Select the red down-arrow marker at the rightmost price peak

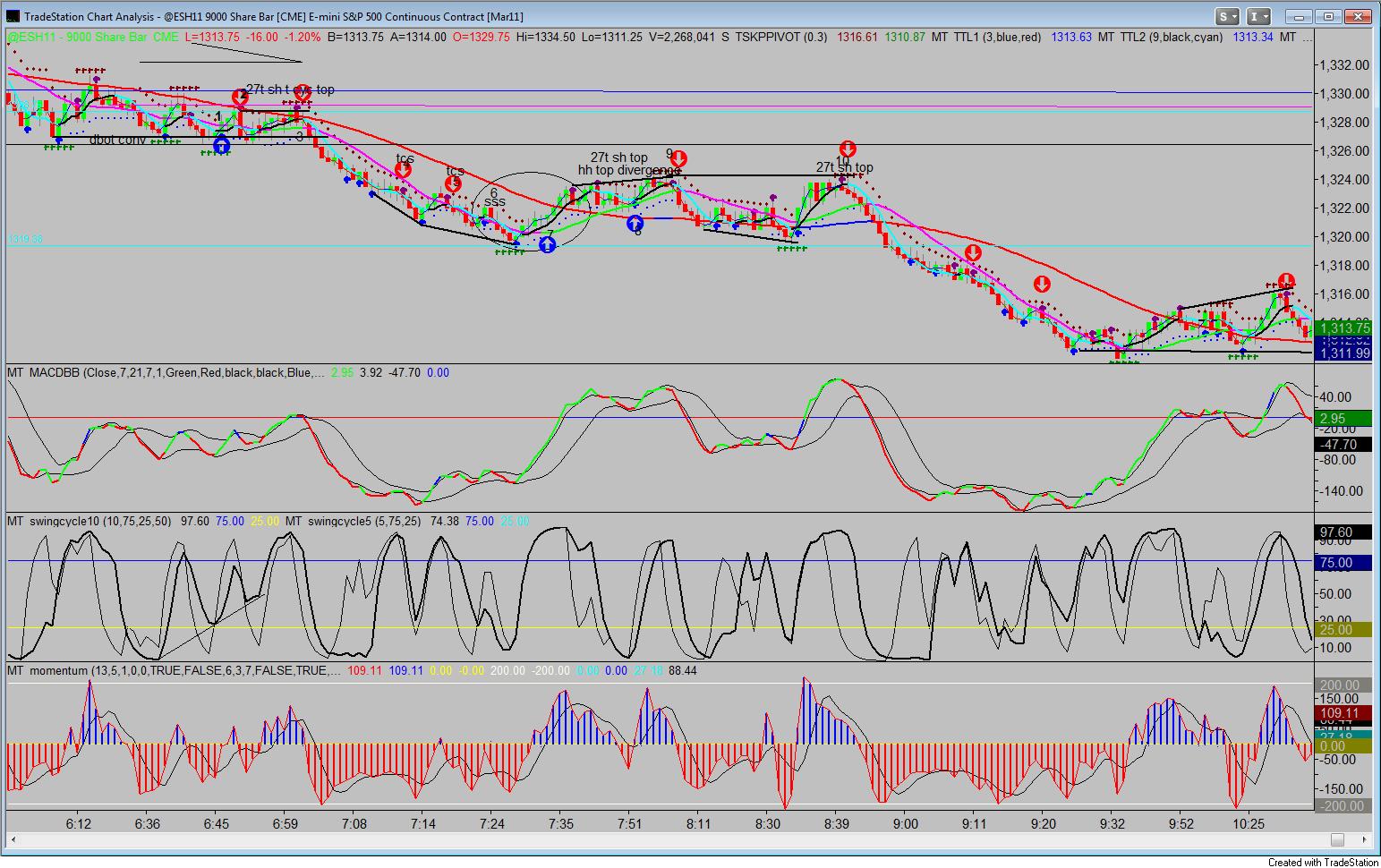[x=1286, y=281]
